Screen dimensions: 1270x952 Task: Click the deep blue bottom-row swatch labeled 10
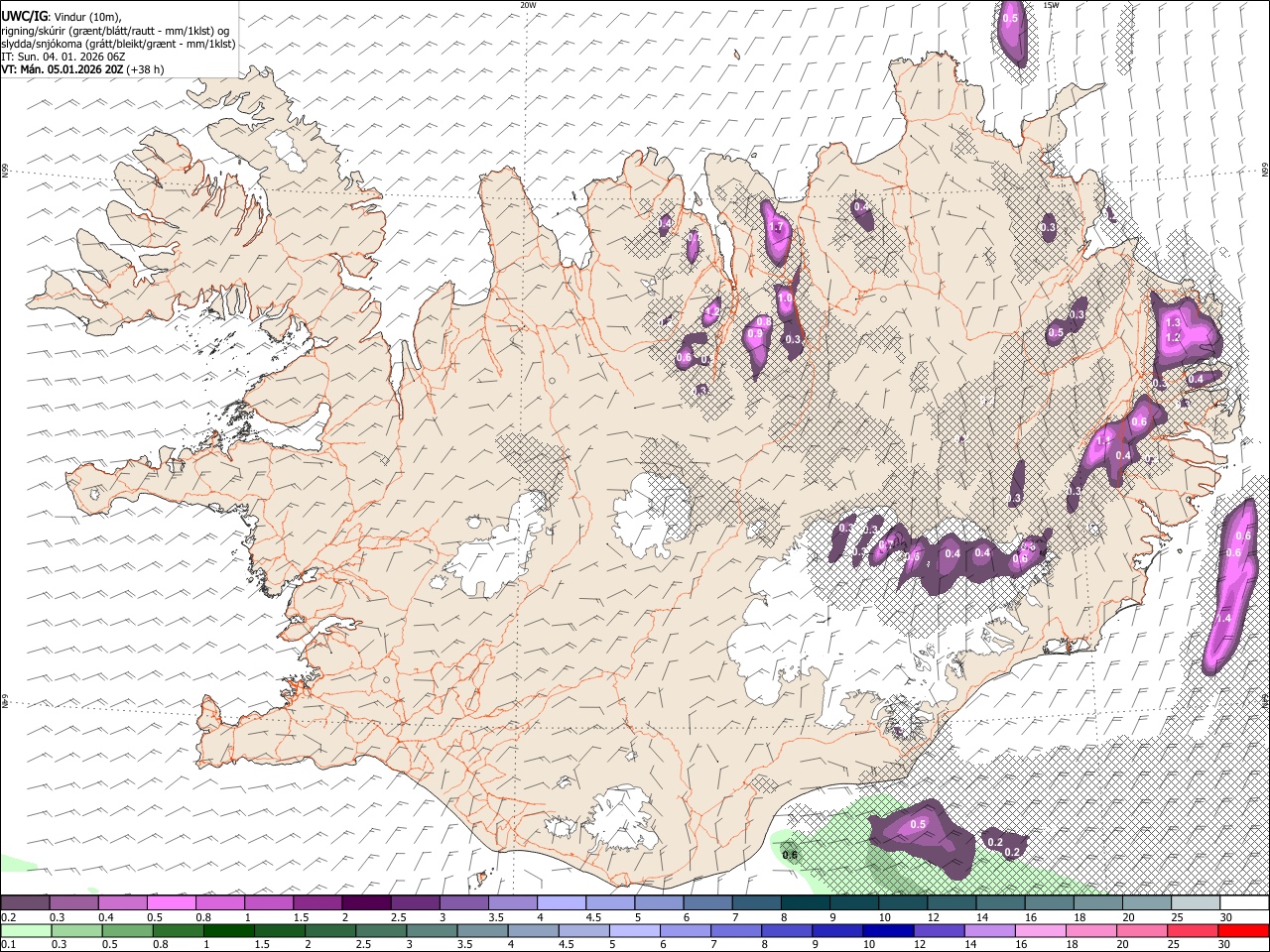click(887, 931)
